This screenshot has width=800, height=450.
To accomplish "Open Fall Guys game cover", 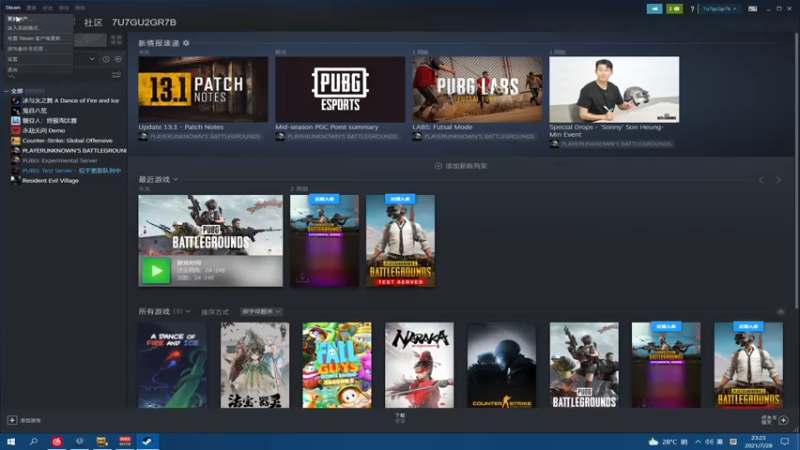I will (337, 365).
